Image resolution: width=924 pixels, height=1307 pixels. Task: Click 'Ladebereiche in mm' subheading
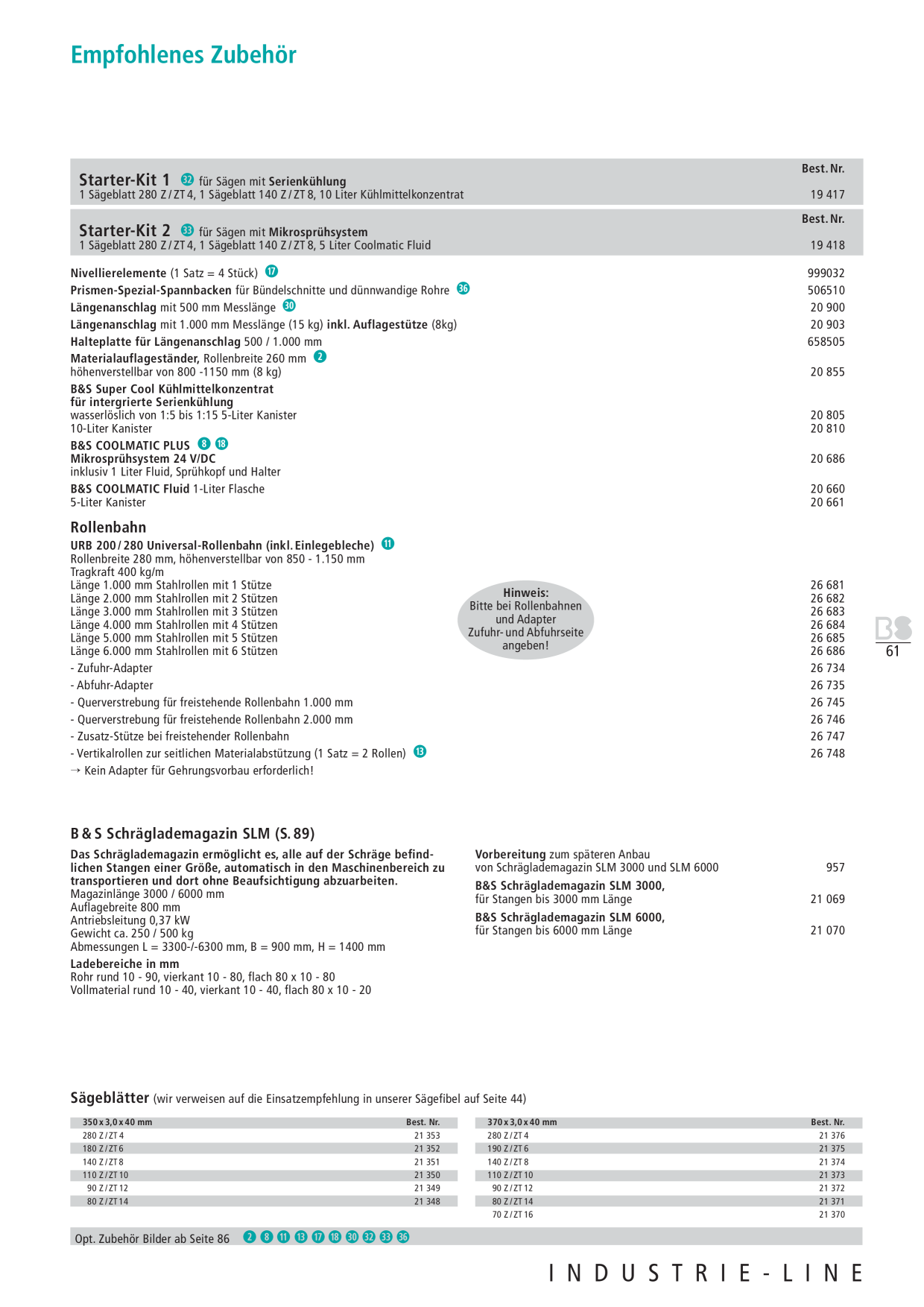coord(124,964)
